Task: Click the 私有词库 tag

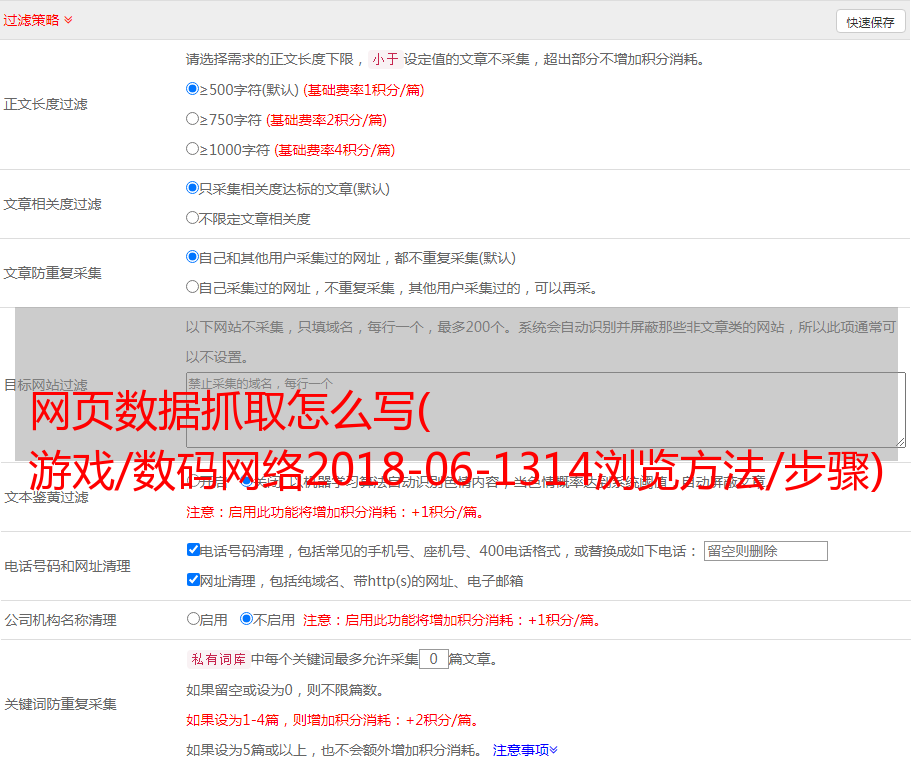Action: 219,659
